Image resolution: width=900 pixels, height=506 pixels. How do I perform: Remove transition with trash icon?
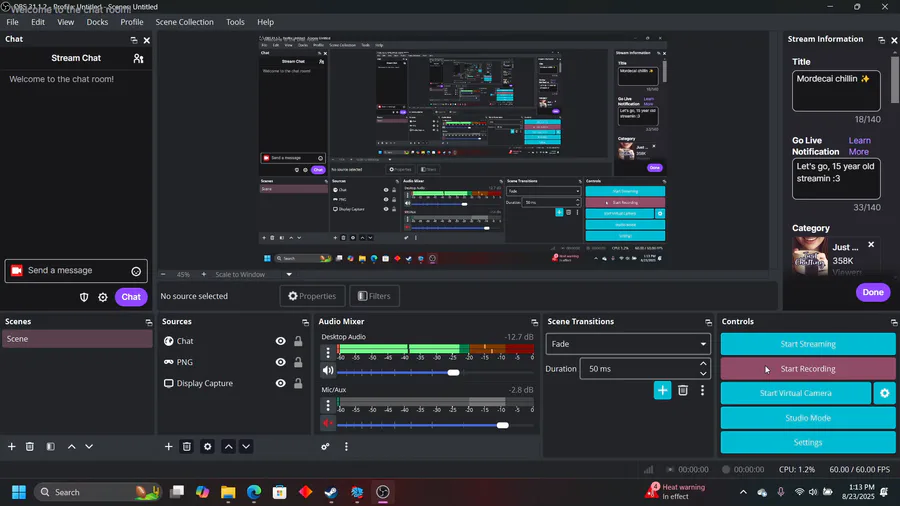682,390
